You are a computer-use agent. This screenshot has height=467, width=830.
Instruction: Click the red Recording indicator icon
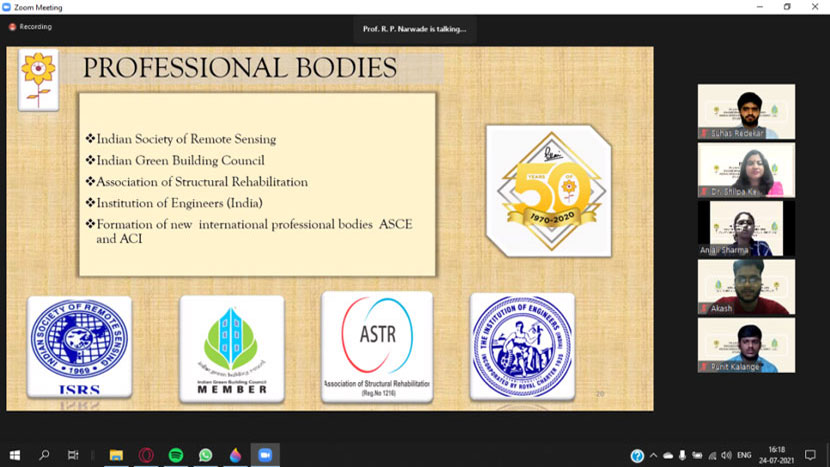tap(12, 27)
